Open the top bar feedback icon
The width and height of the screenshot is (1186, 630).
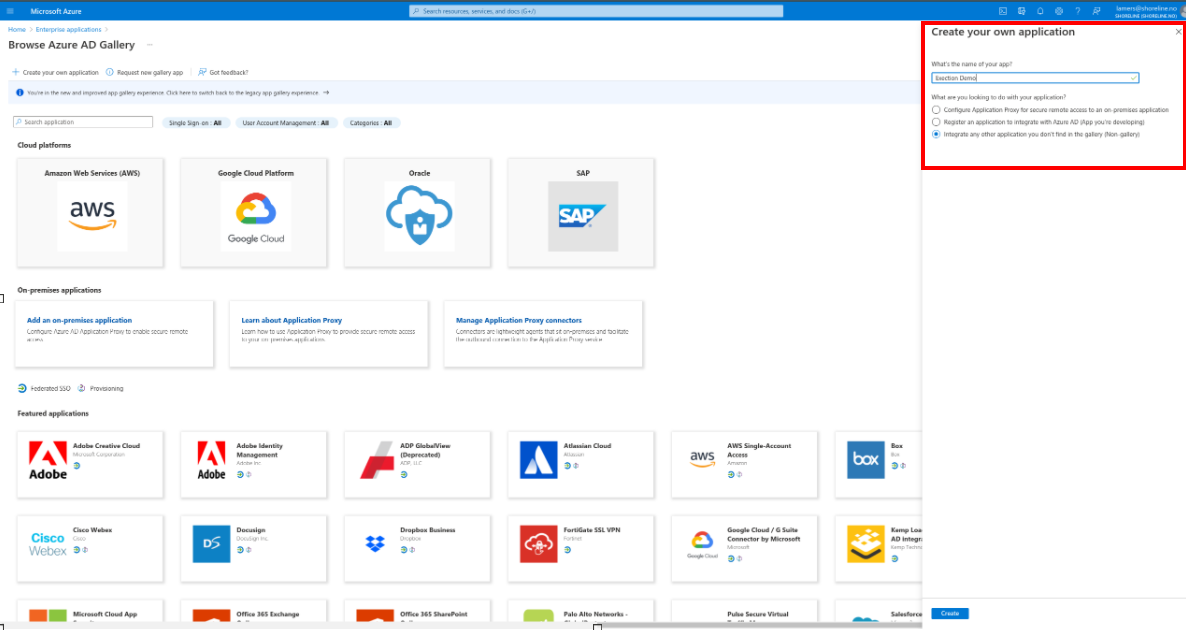pos(1097,11)
